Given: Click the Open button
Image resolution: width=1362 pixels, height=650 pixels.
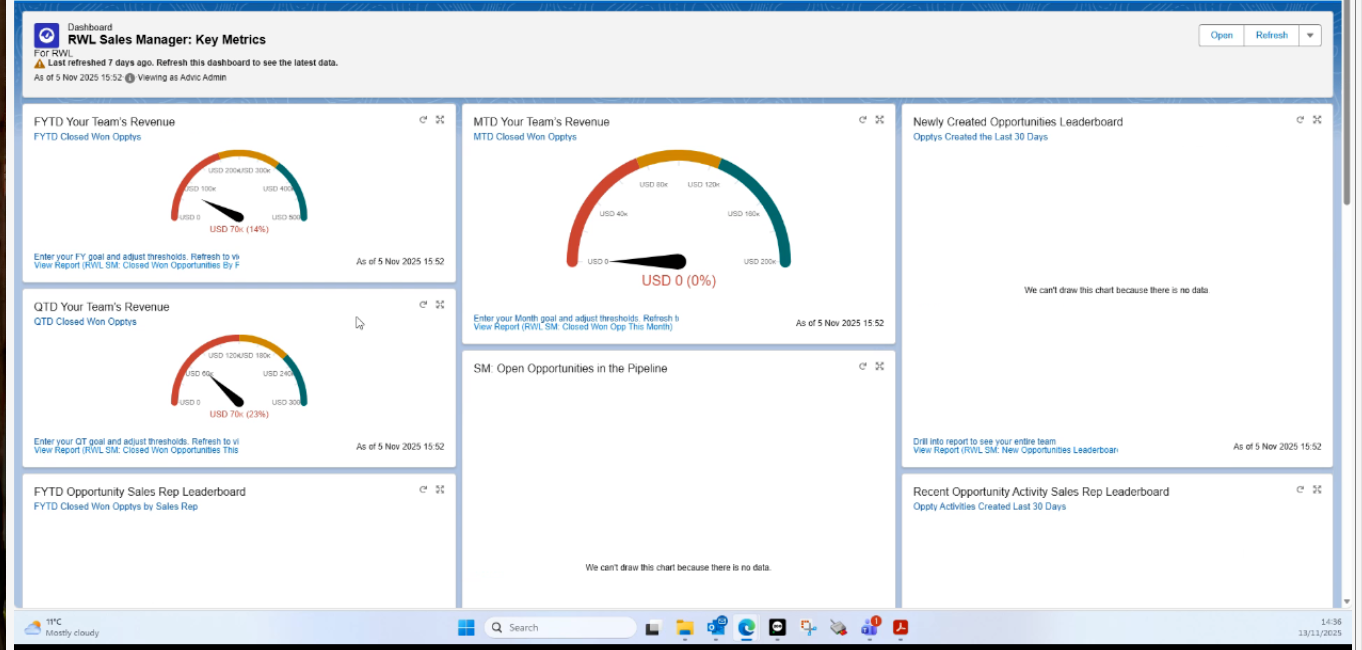Looking at the screenshot, I should 1220,35.
